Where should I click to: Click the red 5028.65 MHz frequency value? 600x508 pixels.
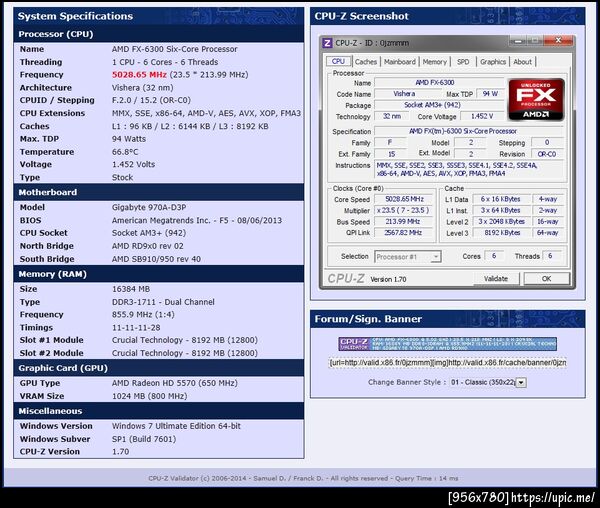(139, 75)
